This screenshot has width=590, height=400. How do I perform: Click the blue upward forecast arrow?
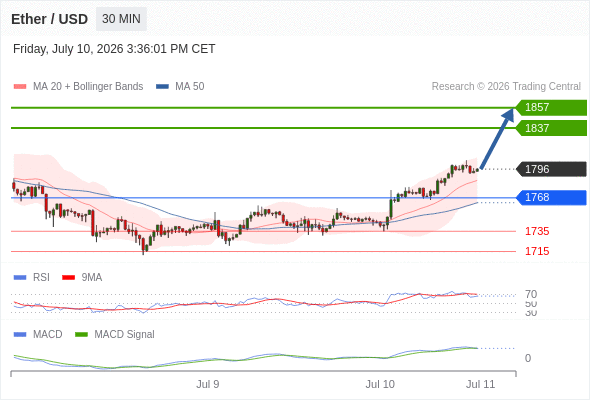pos(497,138)
